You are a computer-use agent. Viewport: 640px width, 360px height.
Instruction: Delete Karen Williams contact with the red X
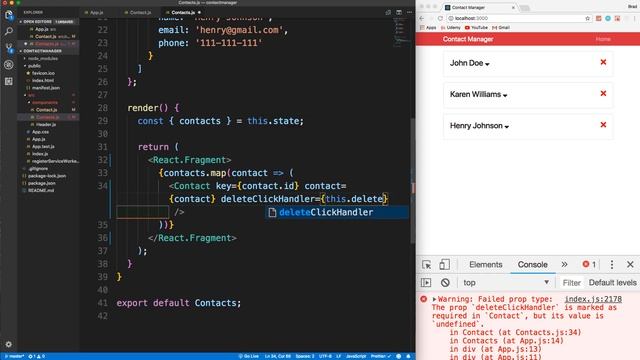(x=603, y=93)
